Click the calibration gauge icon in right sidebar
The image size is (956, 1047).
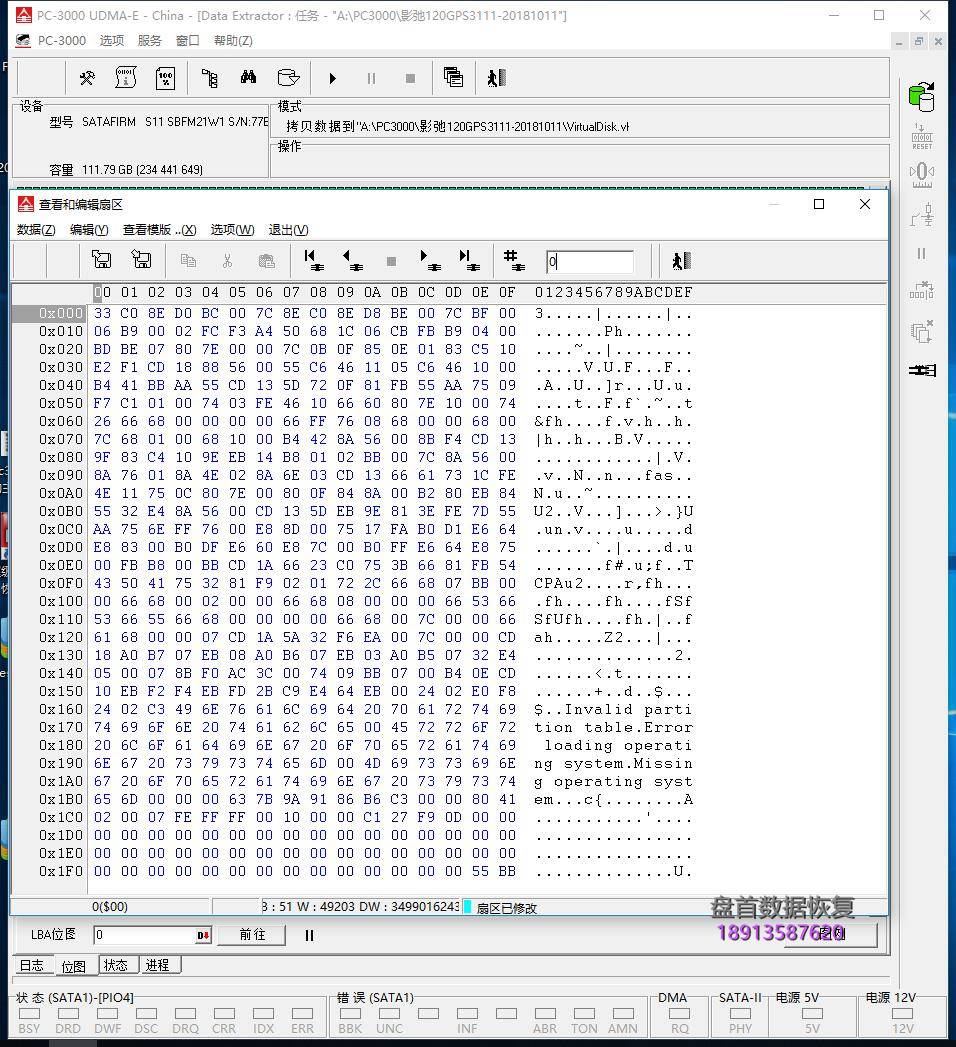(x=922, y=175)
